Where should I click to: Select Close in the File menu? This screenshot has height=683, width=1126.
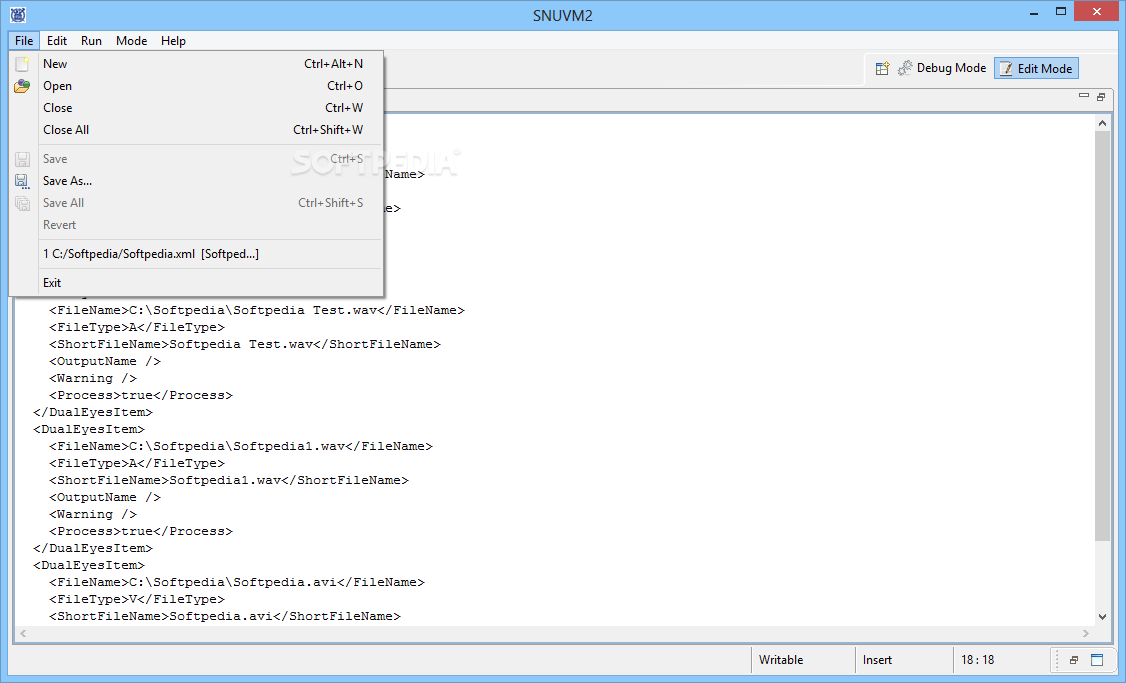[x=196, y=108]
